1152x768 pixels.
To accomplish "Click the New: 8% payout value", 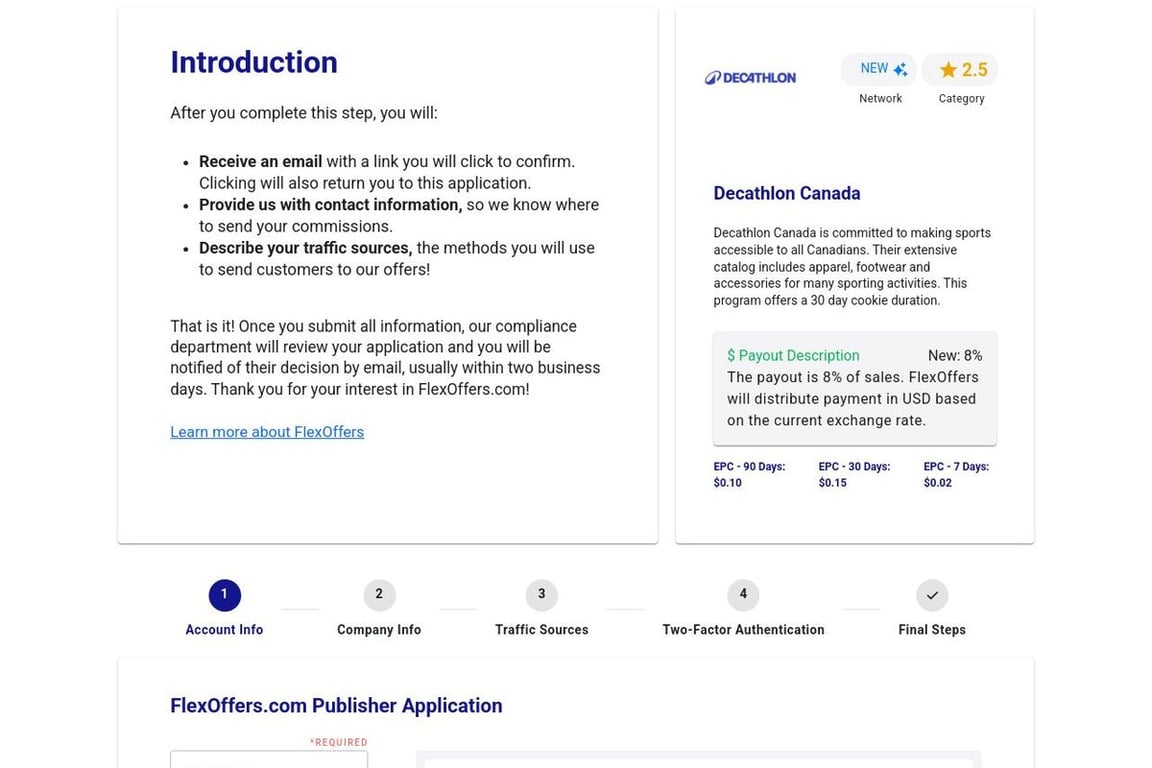I will click(x=955, y=356).
